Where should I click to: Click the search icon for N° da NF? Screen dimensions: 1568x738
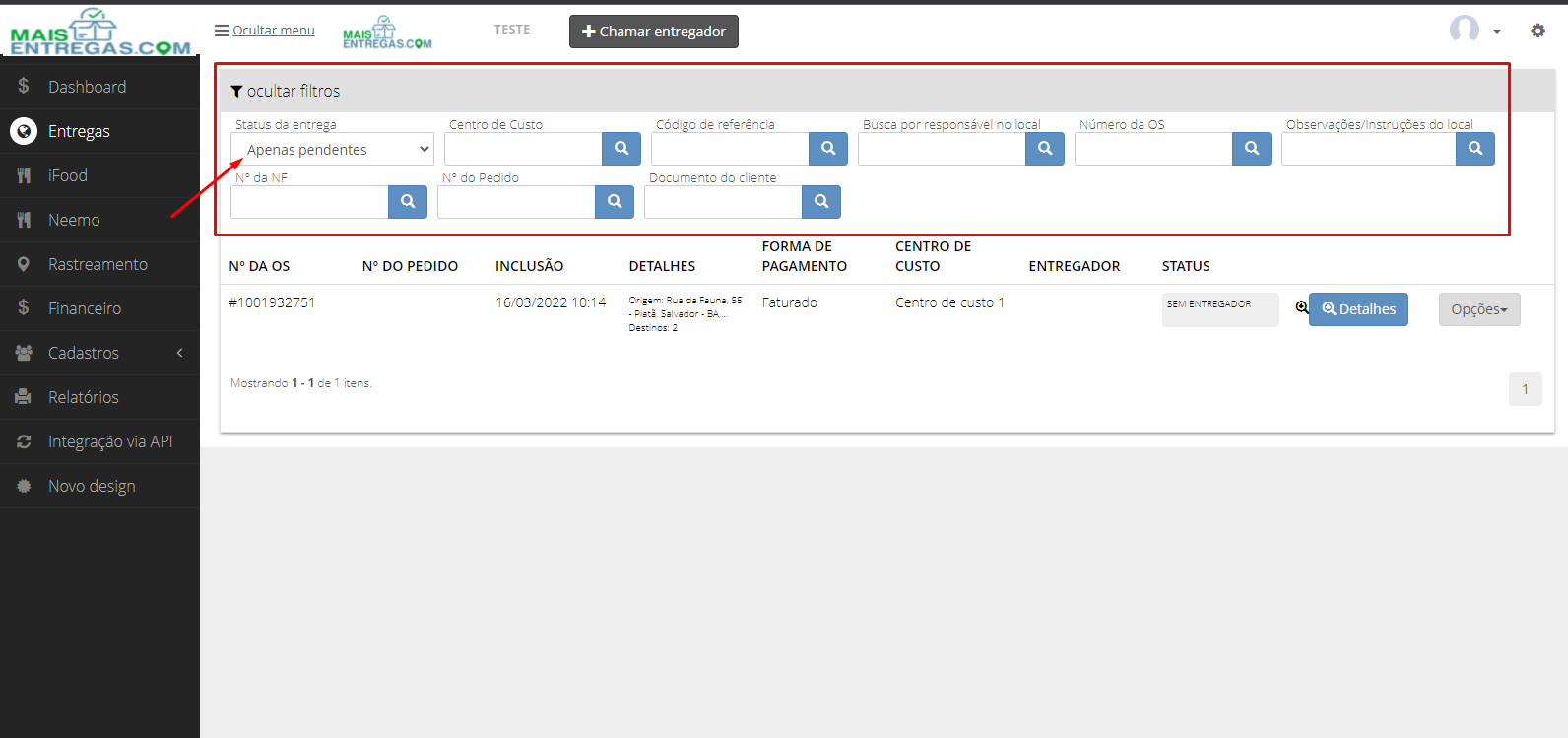click(x=408, y=202)
